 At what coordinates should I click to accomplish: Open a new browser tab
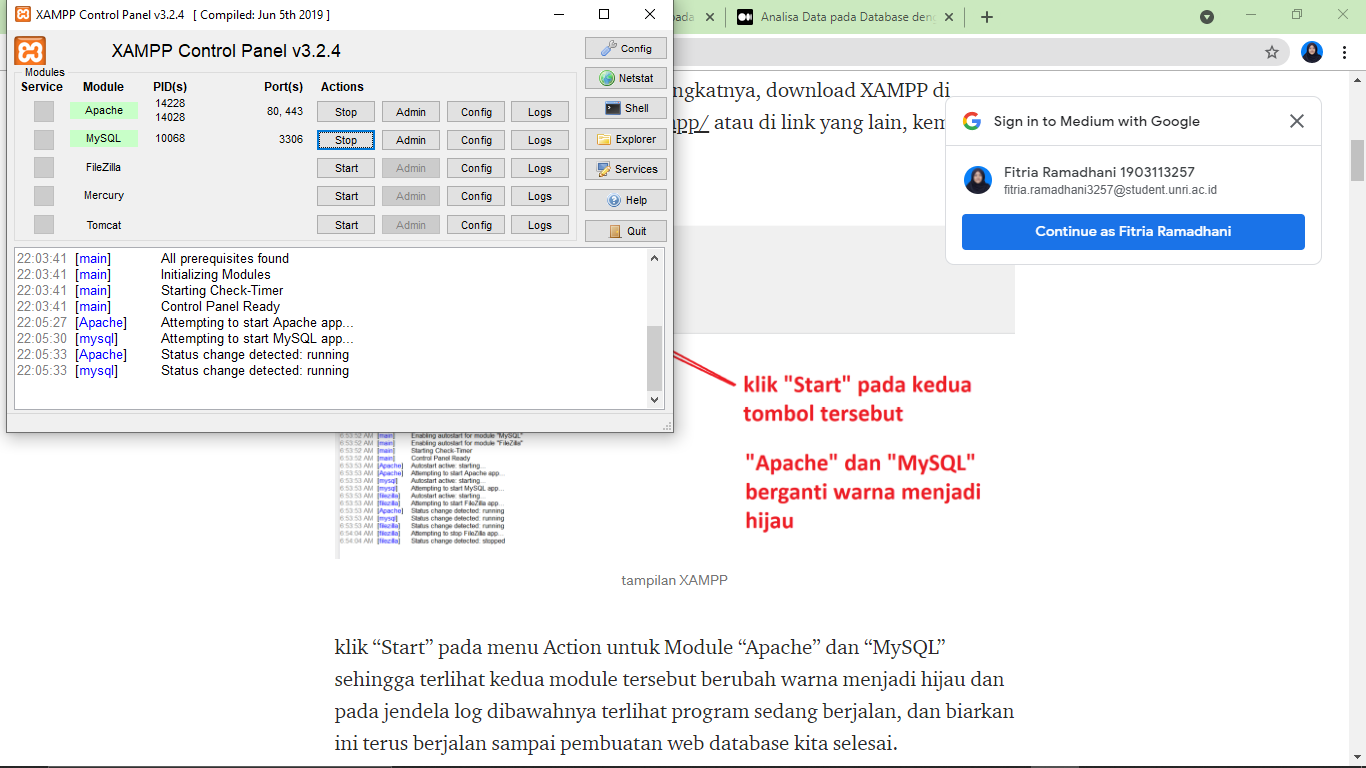pyautogui.click(x=987, y=17)
